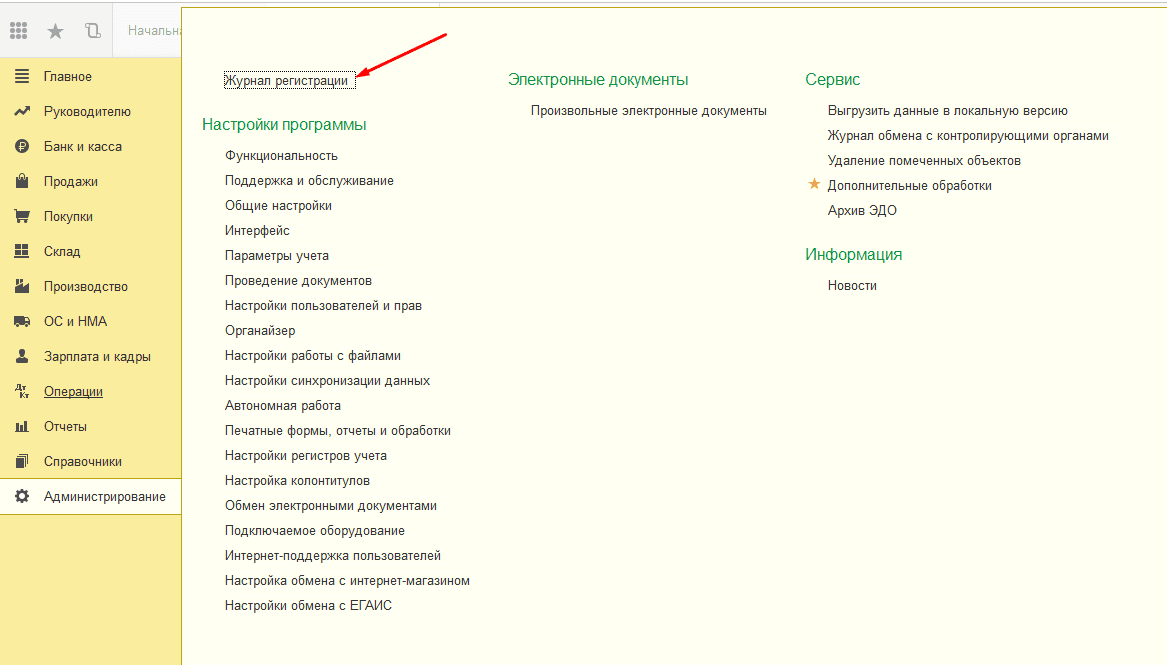Open Архив ЭДО link
The image size is (1167, 665).
coord(861,211)
